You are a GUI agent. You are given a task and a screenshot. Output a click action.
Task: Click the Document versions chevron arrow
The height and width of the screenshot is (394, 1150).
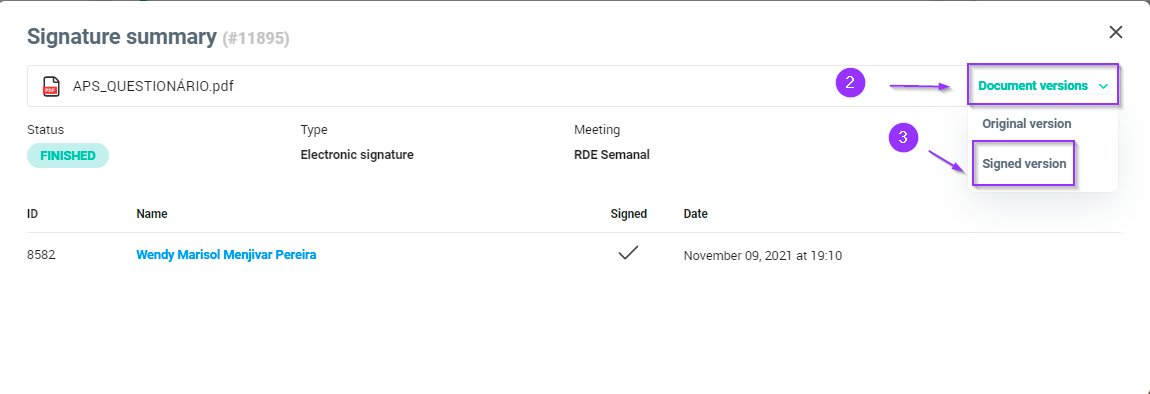coord(1103,87)
